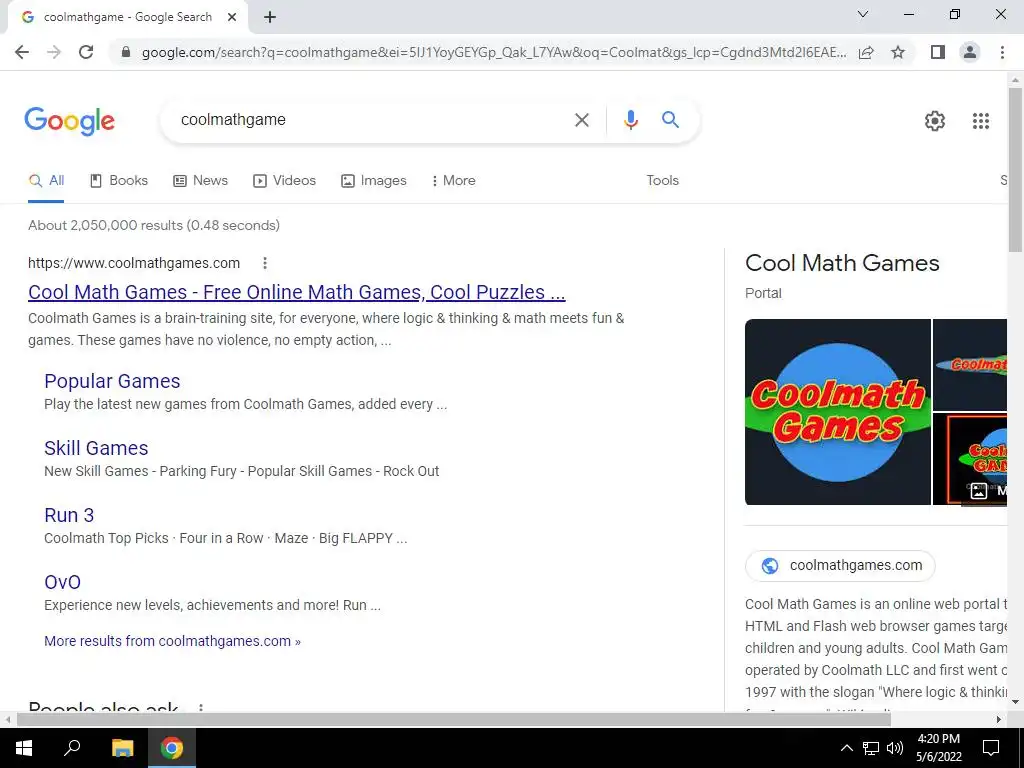Open the large Coolmath Games logo image

tap(837, 412)
